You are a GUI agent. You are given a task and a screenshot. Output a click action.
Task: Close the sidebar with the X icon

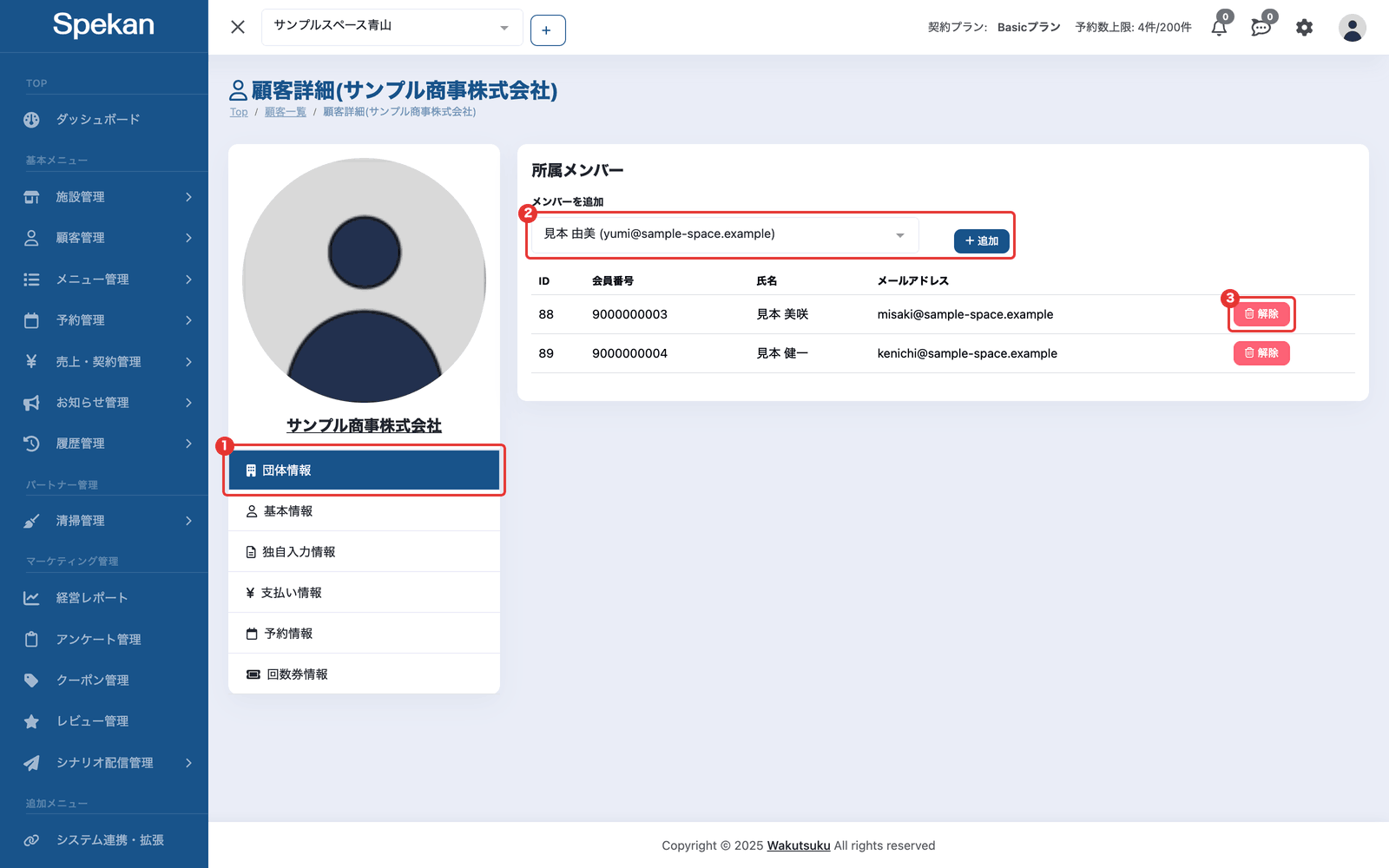pyautogui.click(x=238, y=27)
